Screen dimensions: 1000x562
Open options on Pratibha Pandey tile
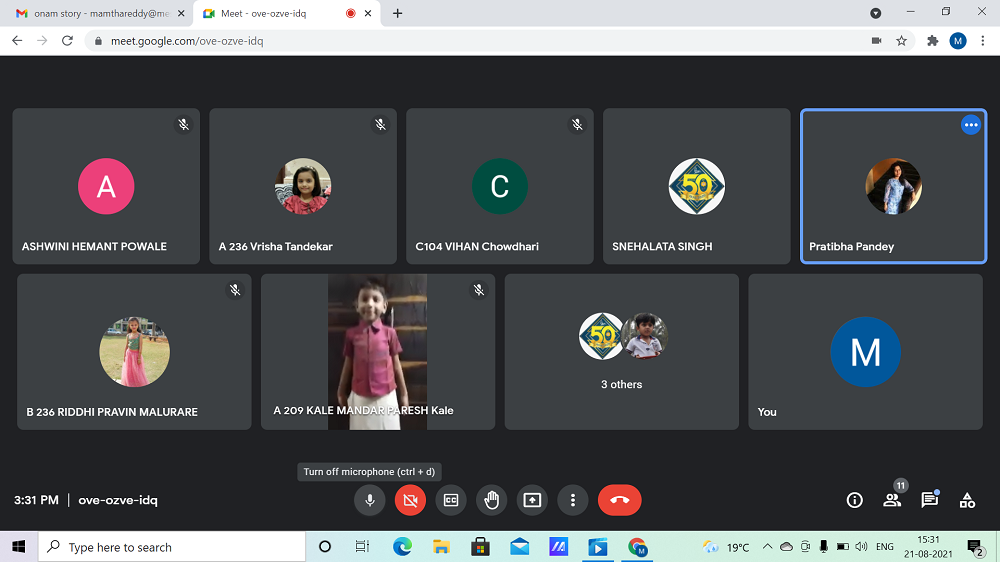point(970,125)
